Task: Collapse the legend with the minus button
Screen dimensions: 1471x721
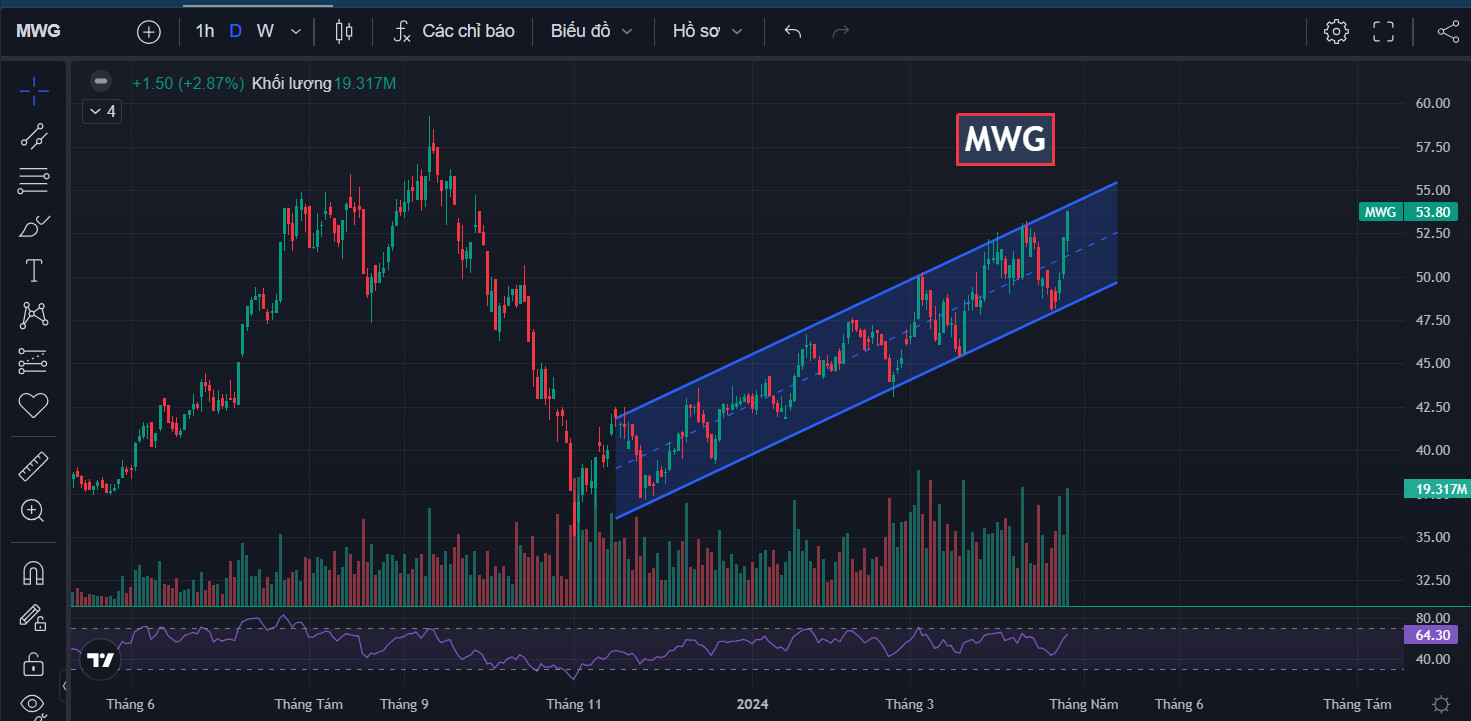Action: [x=100, y=82]
